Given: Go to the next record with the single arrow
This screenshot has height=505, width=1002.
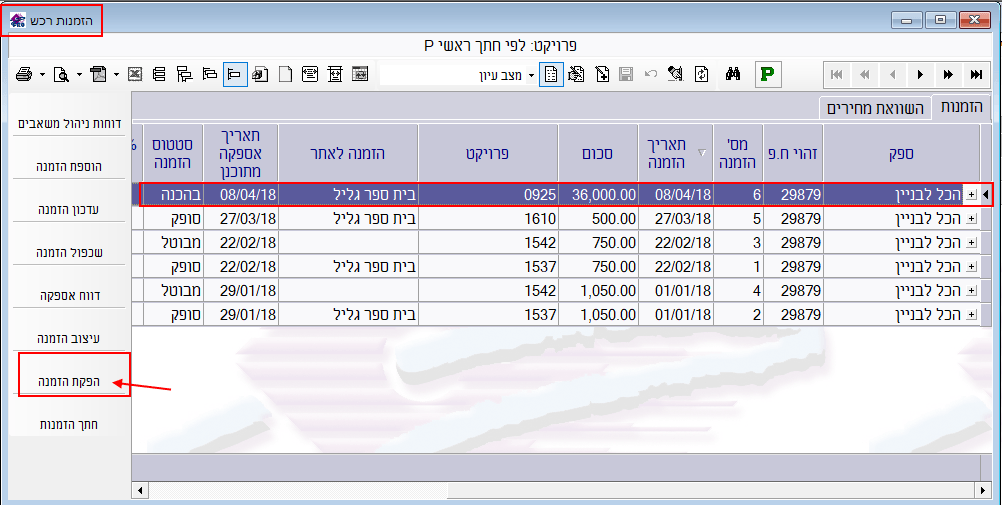Looking at the screenshot, I should [x=920, y=74].
